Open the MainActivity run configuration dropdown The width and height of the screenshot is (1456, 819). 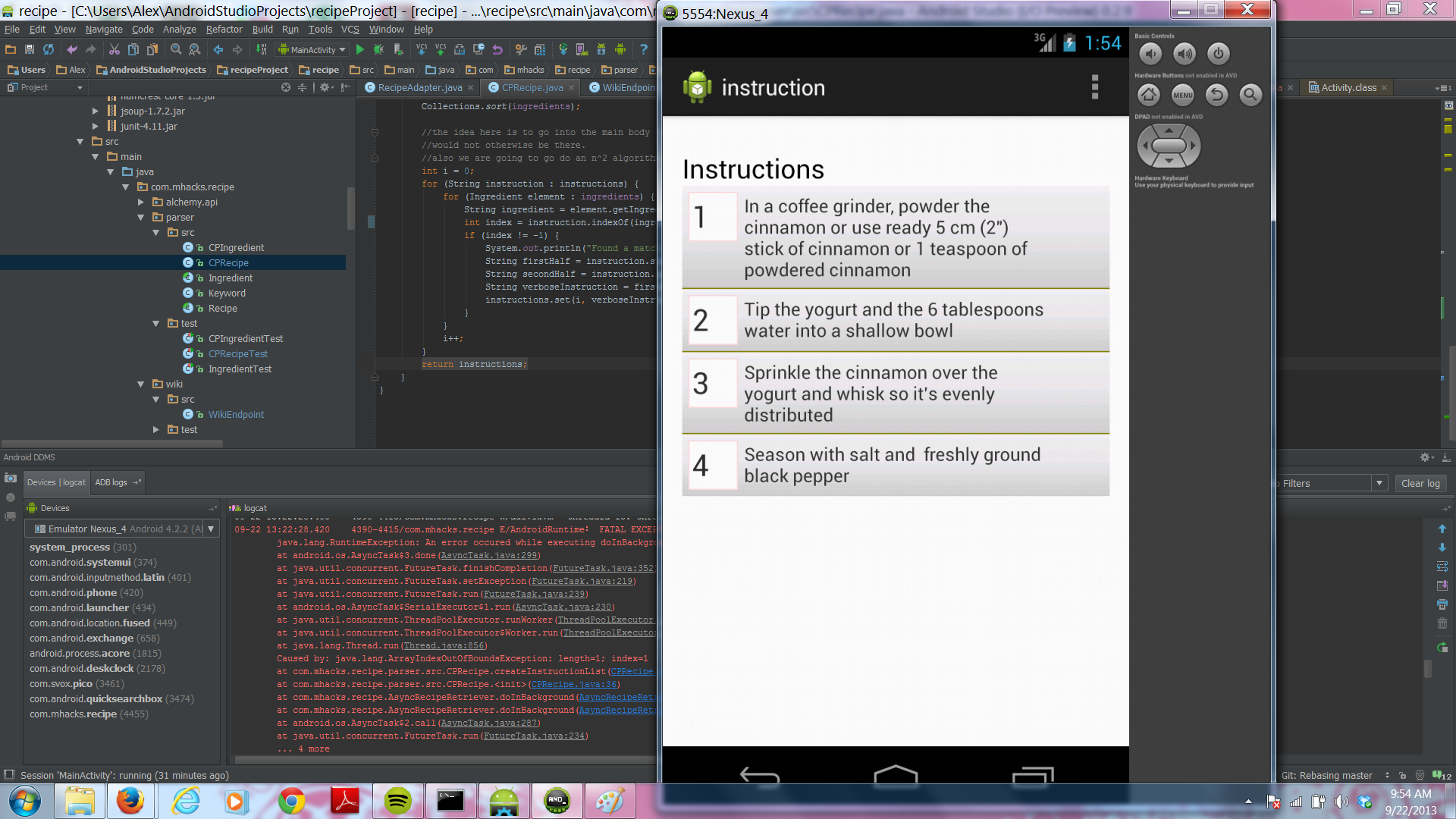(312, 50)
